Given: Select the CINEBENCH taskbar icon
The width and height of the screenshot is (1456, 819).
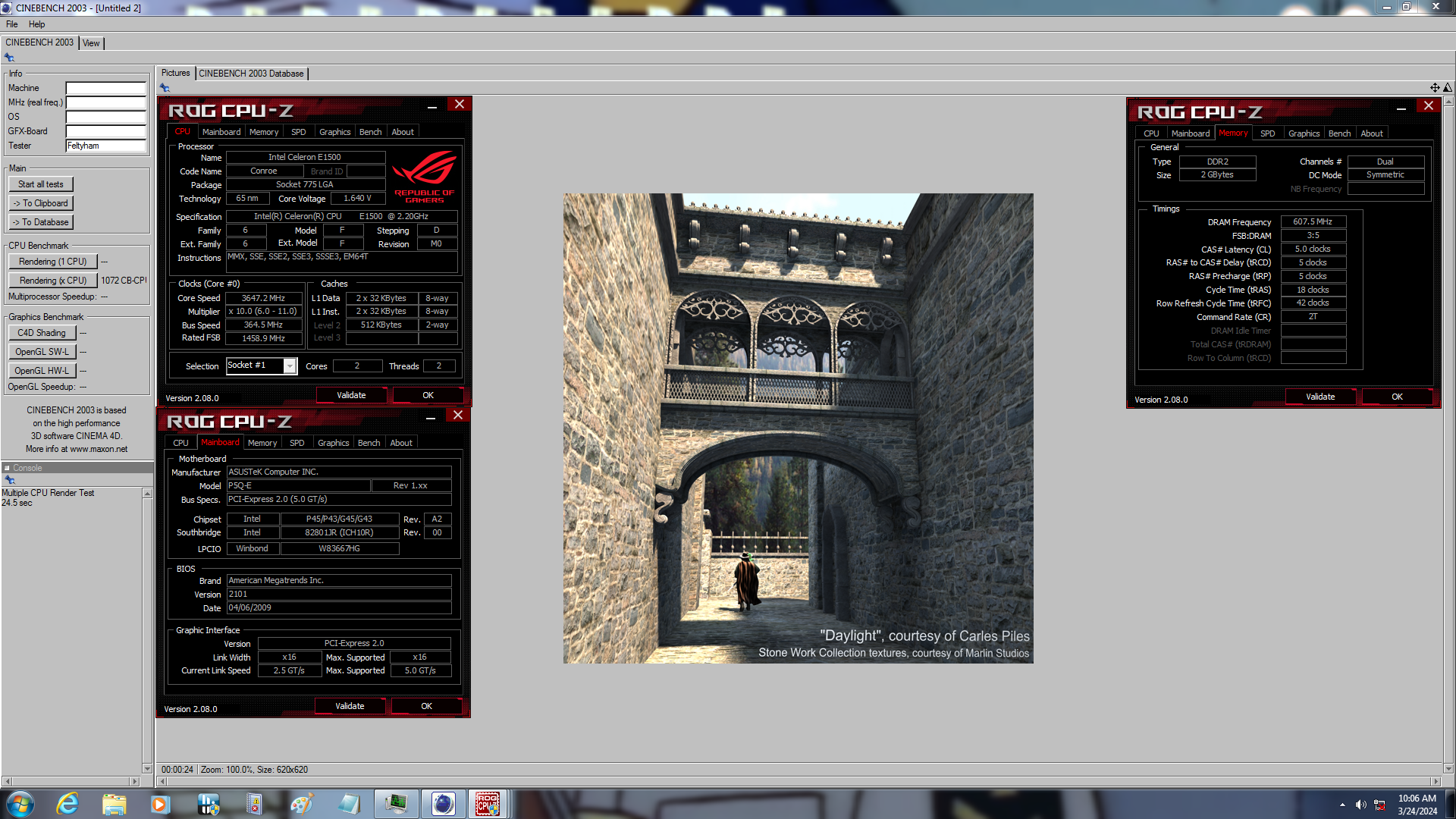Looking at the screenshot, I should 443,804.
